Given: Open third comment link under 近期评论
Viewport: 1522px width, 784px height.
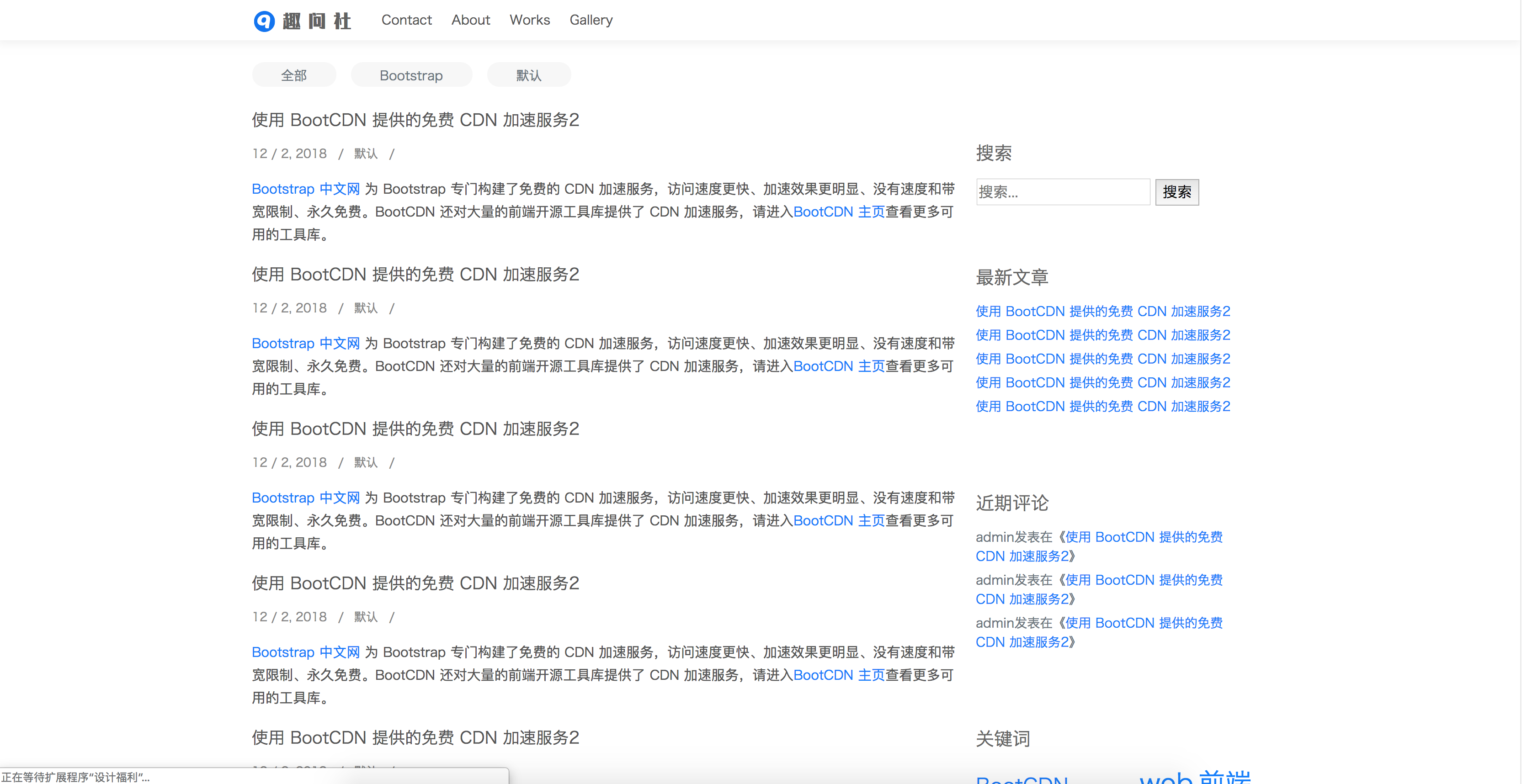Looking at the screenshot, I should pyautogui.click(x=1143, y=623).
